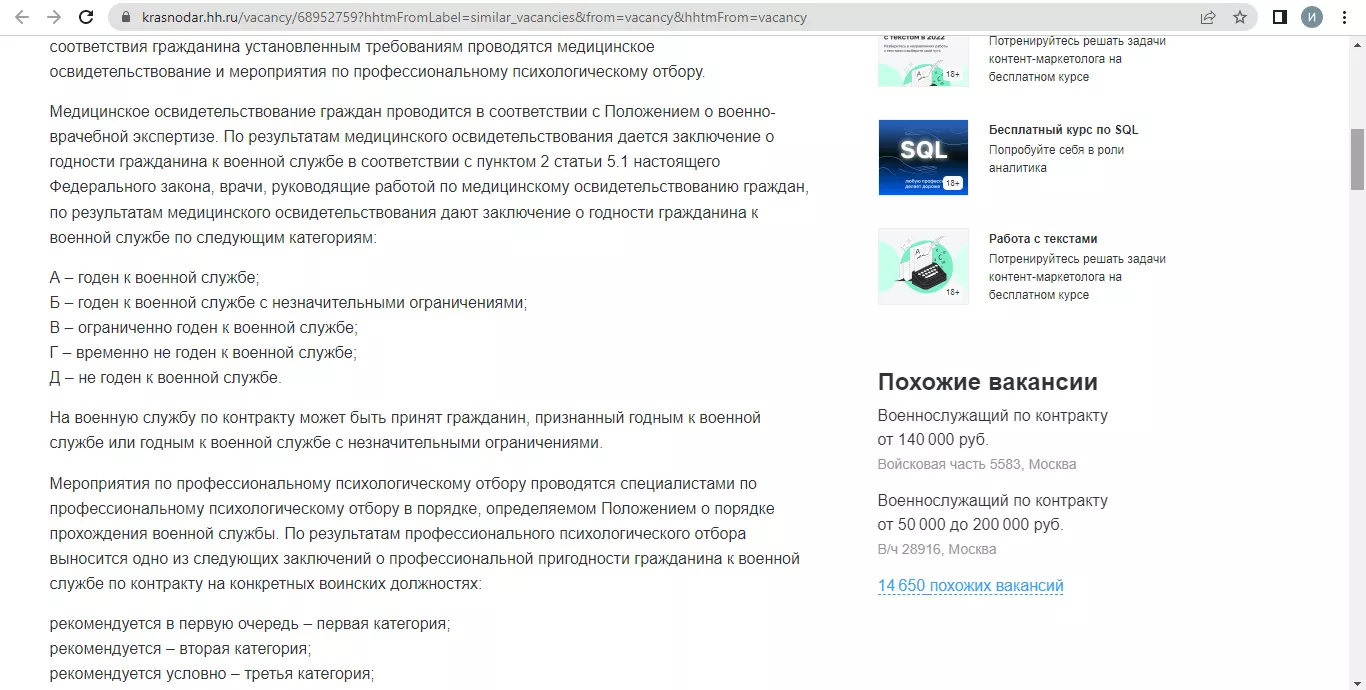Screen dimensions: 1366x690
Task: Open 'Работа с текстами' course title
Action: pyautogui.click(x=1043, y=239)
